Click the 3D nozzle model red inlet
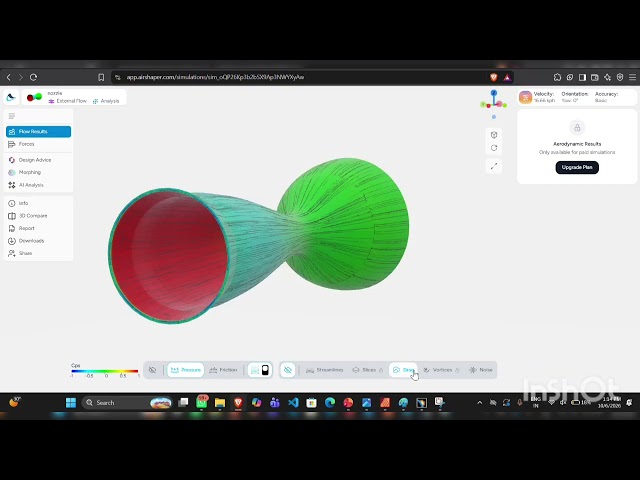This screenshot has width=640, height=480. (169, 255)
